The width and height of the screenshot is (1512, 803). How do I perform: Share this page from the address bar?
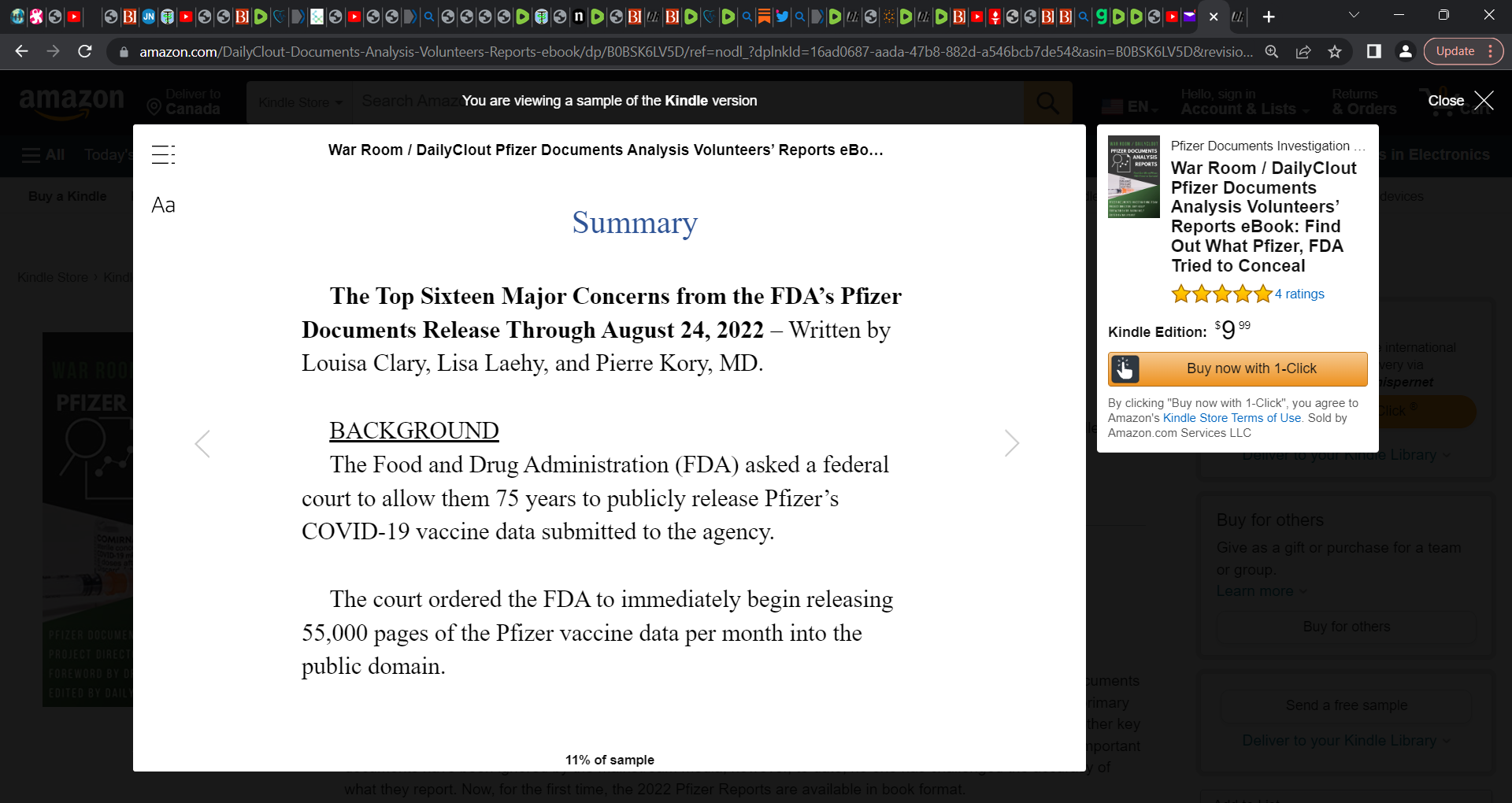click(1303, 52)
